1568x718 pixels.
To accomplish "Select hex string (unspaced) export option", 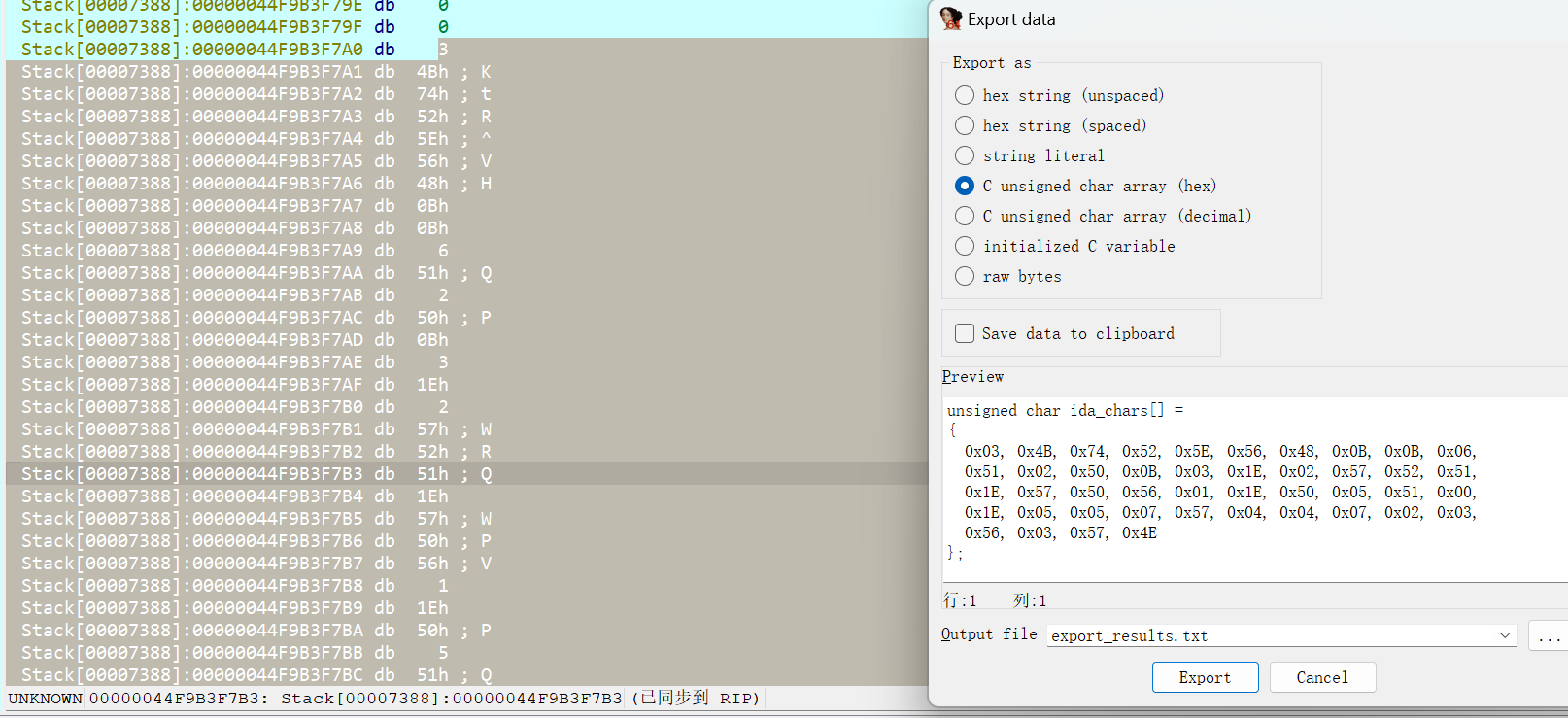I will tap(965, 95).
